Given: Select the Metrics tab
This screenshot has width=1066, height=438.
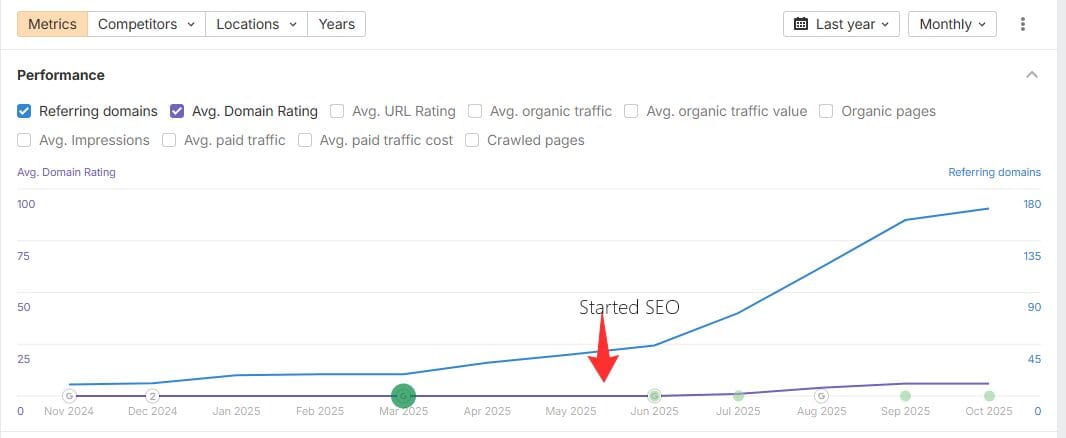Looking at the screenshot, I should (52, 24).
